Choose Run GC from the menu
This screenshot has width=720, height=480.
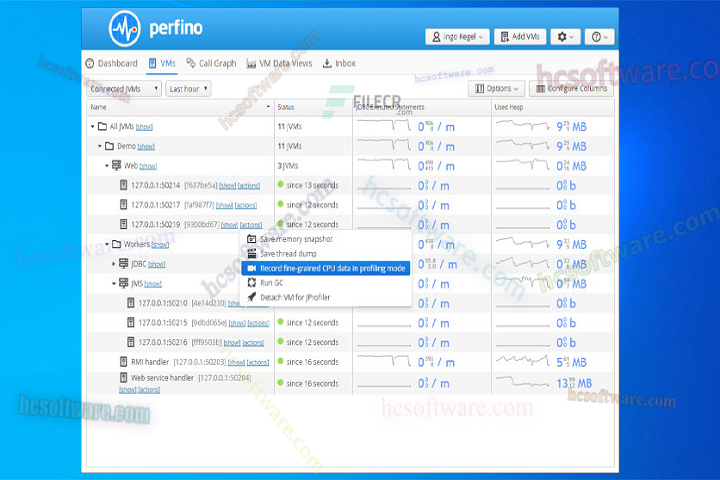[326, 282]
